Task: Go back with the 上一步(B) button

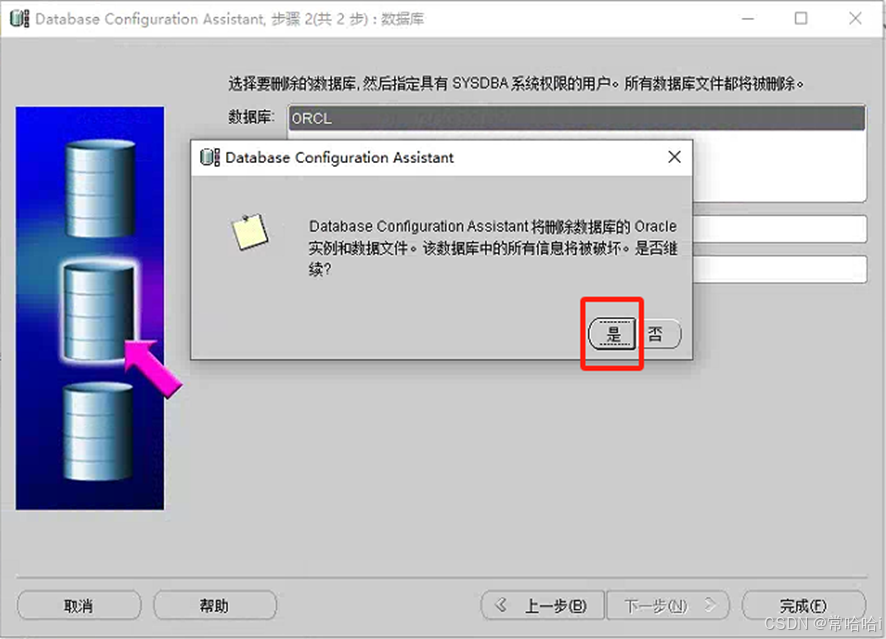Action: (542, 606)
